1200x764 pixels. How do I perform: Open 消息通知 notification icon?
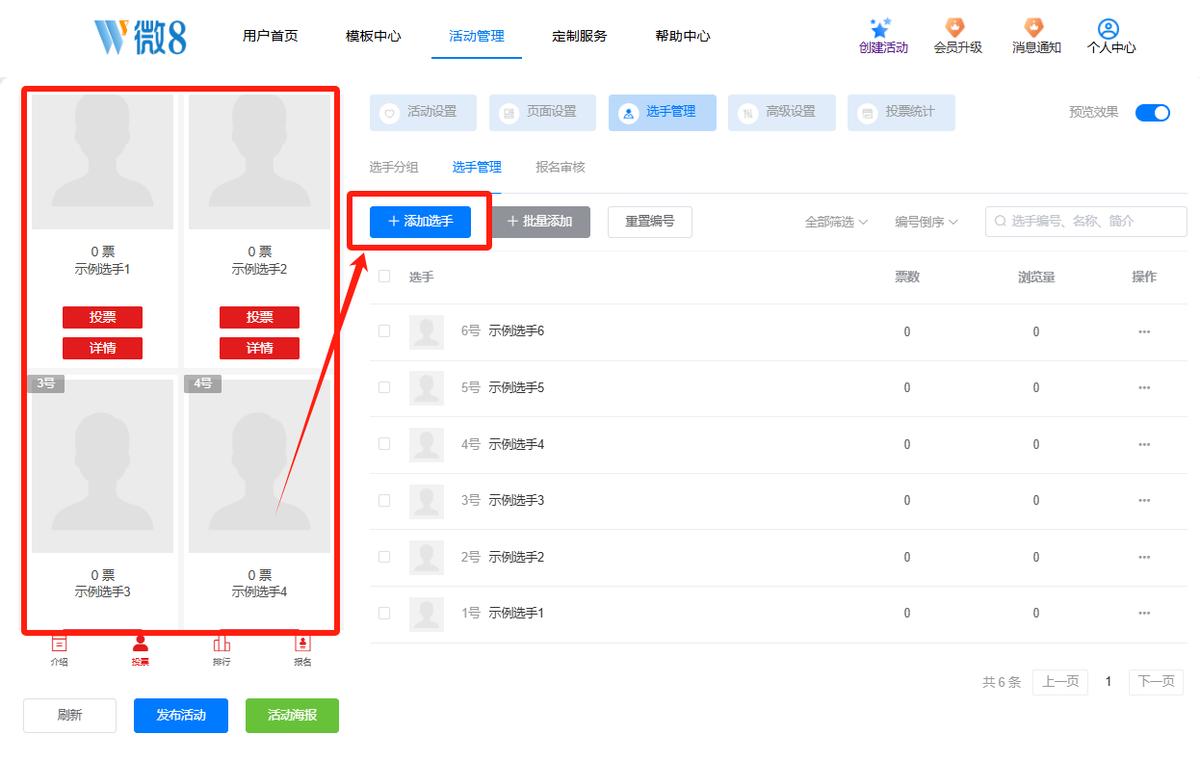pos(1034,28)
